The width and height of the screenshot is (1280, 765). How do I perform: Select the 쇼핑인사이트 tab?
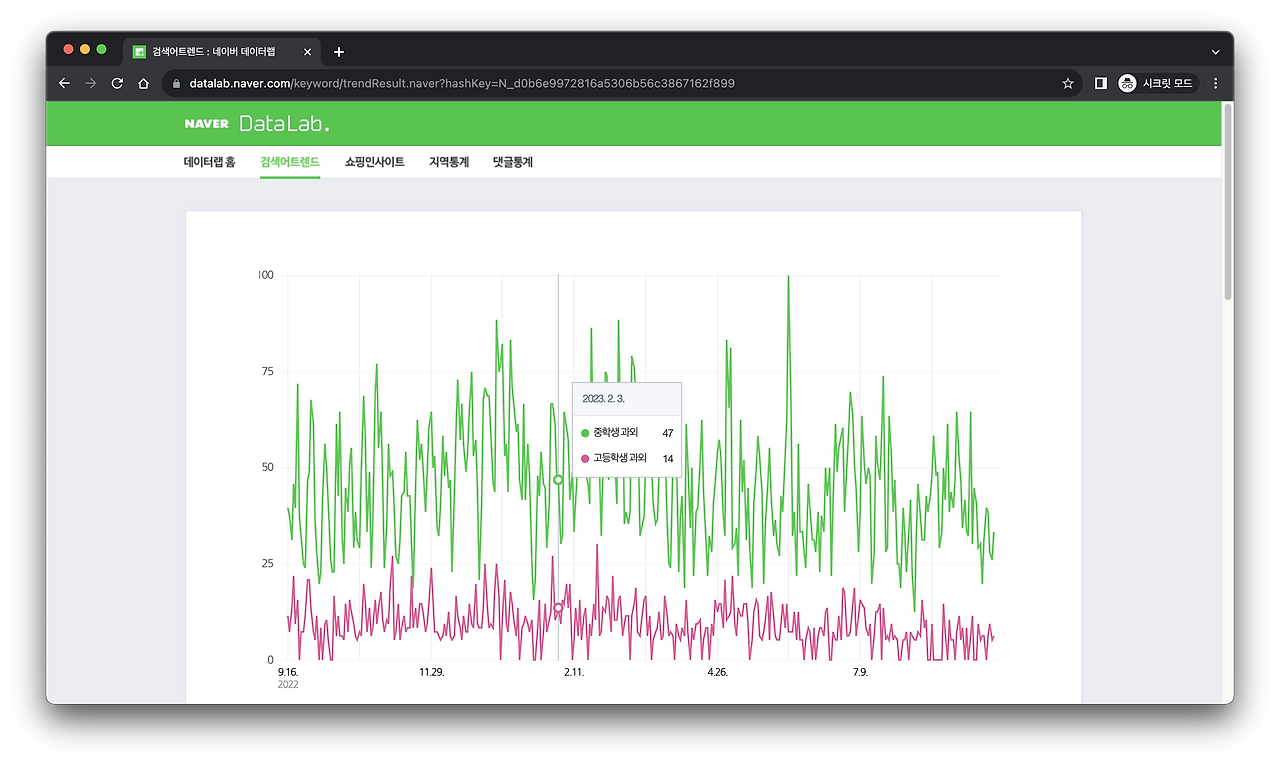374,161
